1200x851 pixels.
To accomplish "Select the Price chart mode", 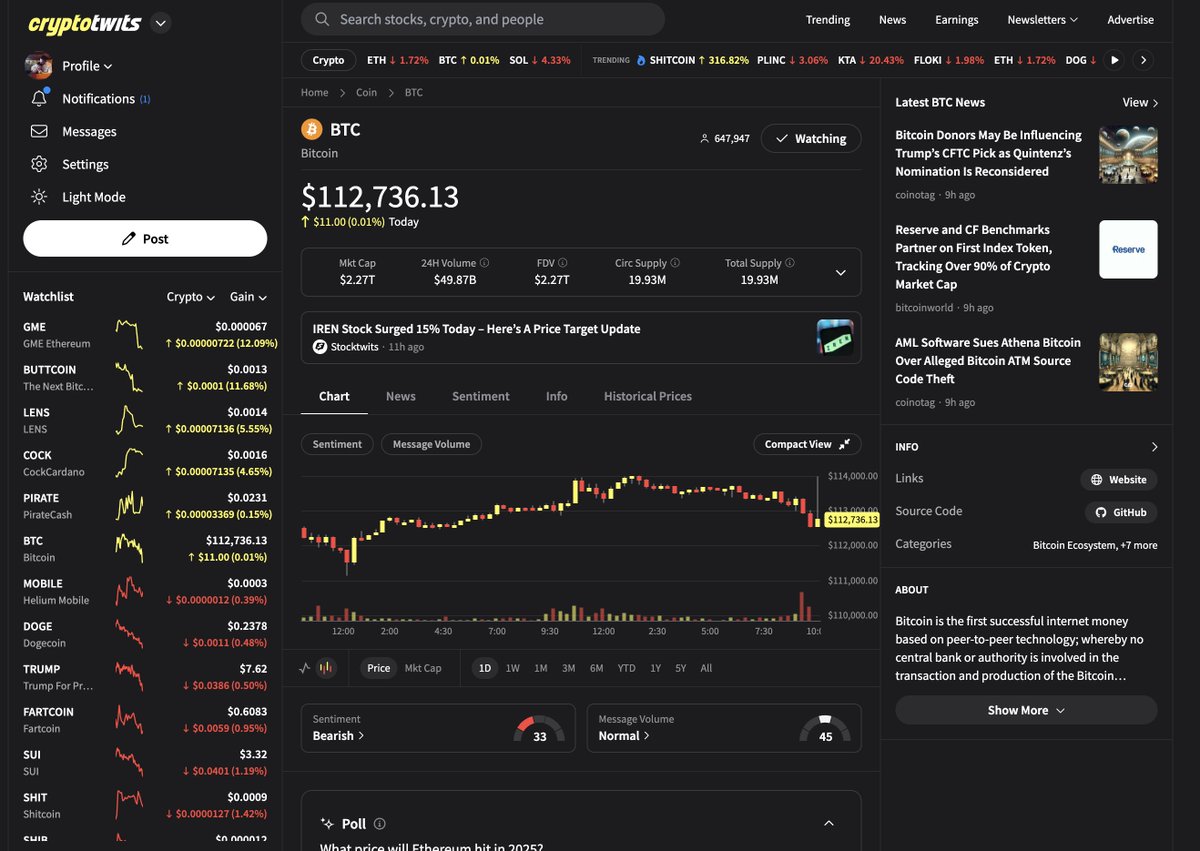I will click(378, 668).
